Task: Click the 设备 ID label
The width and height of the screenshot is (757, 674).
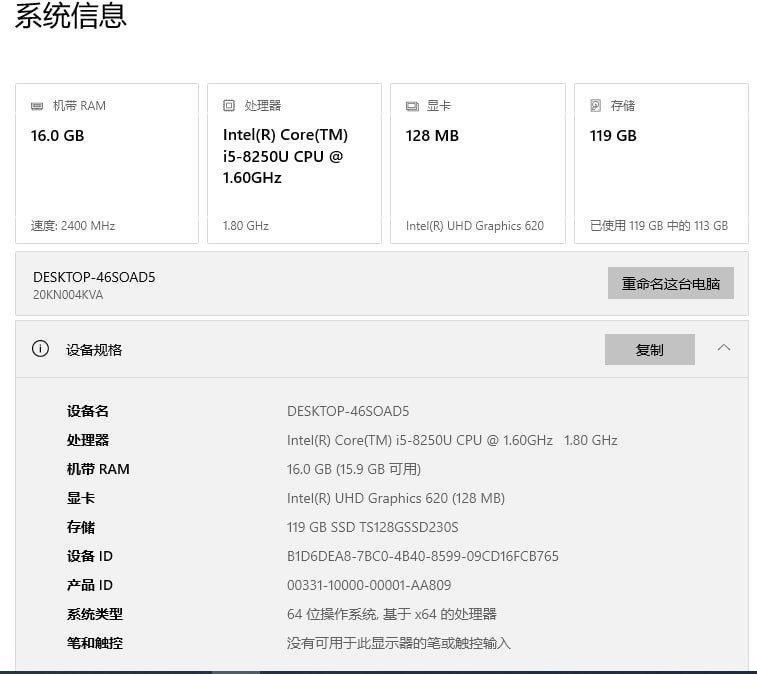Action: click(x=90, y=556)
